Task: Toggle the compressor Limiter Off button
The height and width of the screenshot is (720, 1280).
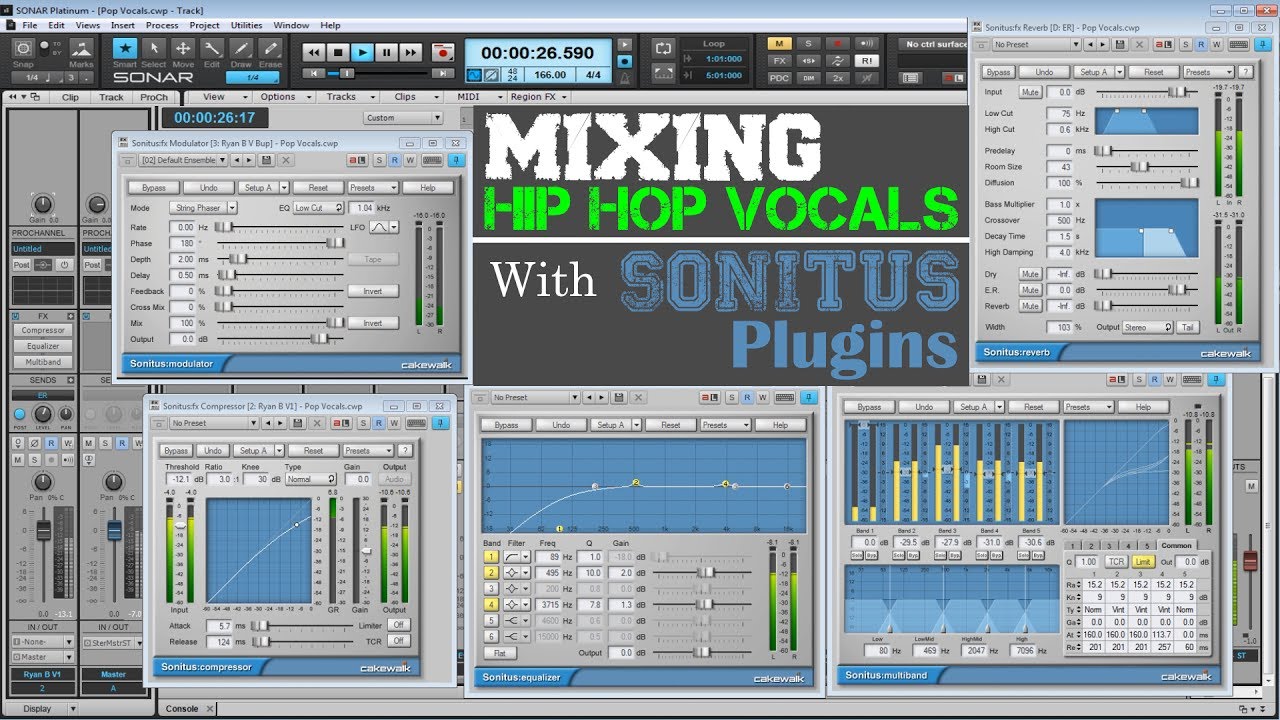Action: pos(398,625)
